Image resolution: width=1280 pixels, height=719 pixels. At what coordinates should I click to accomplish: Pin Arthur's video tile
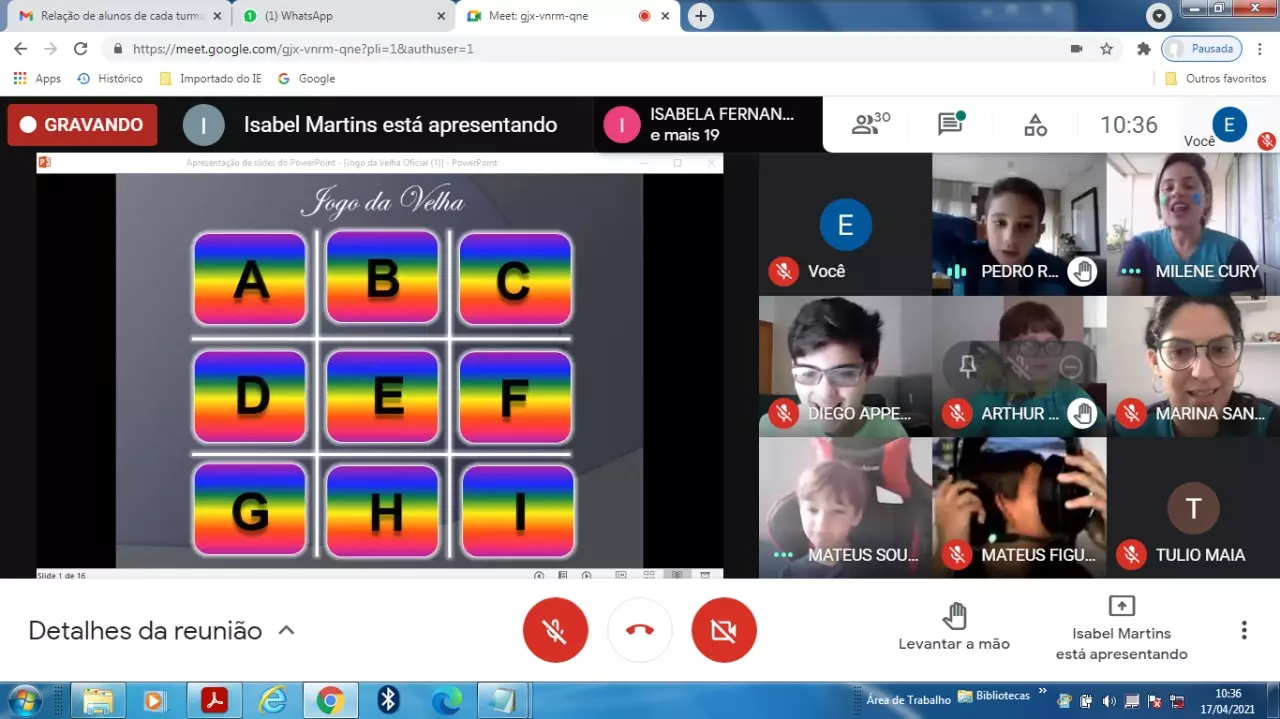tap(968, 367)
